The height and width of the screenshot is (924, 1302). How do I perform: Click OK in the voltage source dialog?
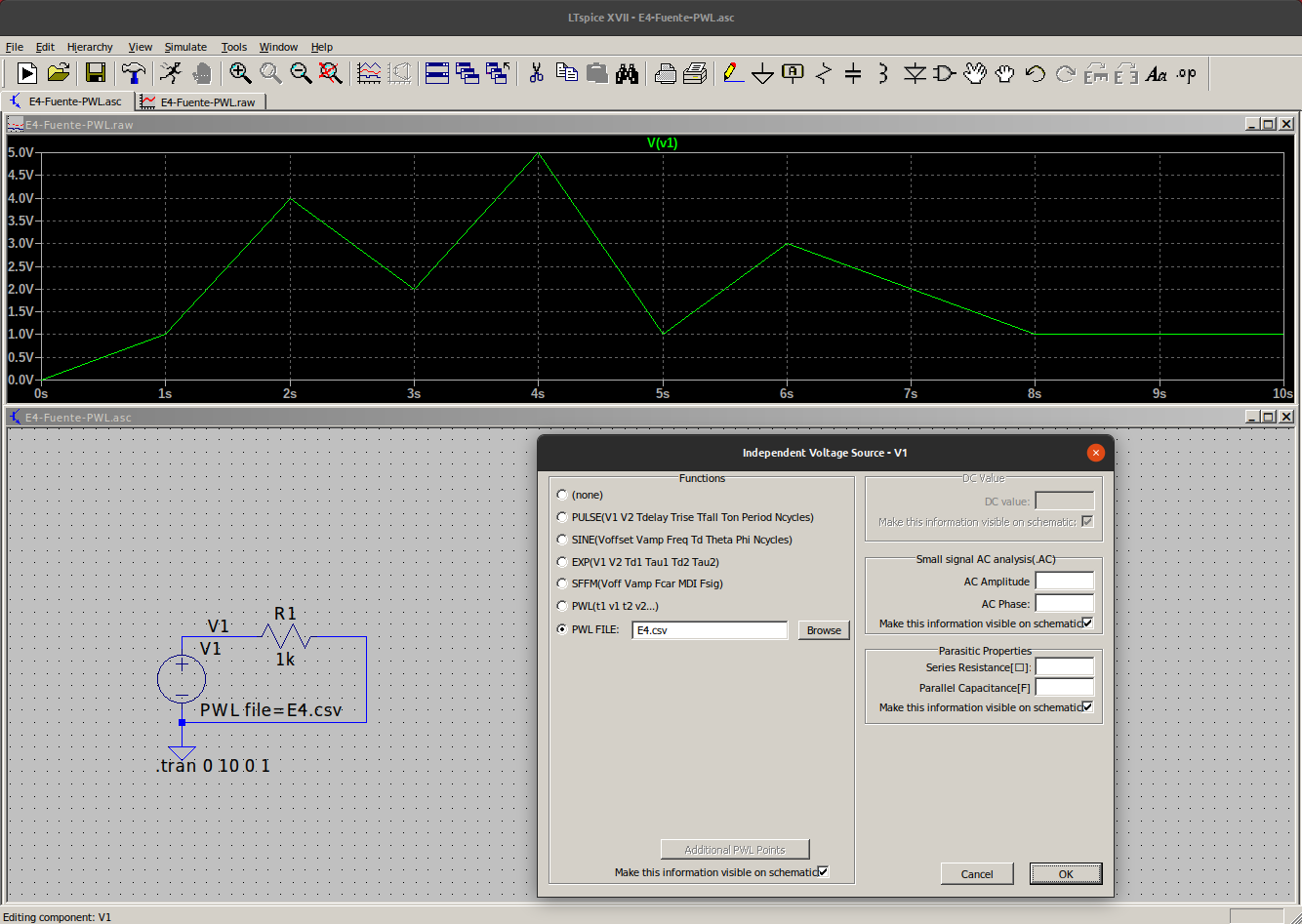pyautogui.click(x=1066, y=874)
